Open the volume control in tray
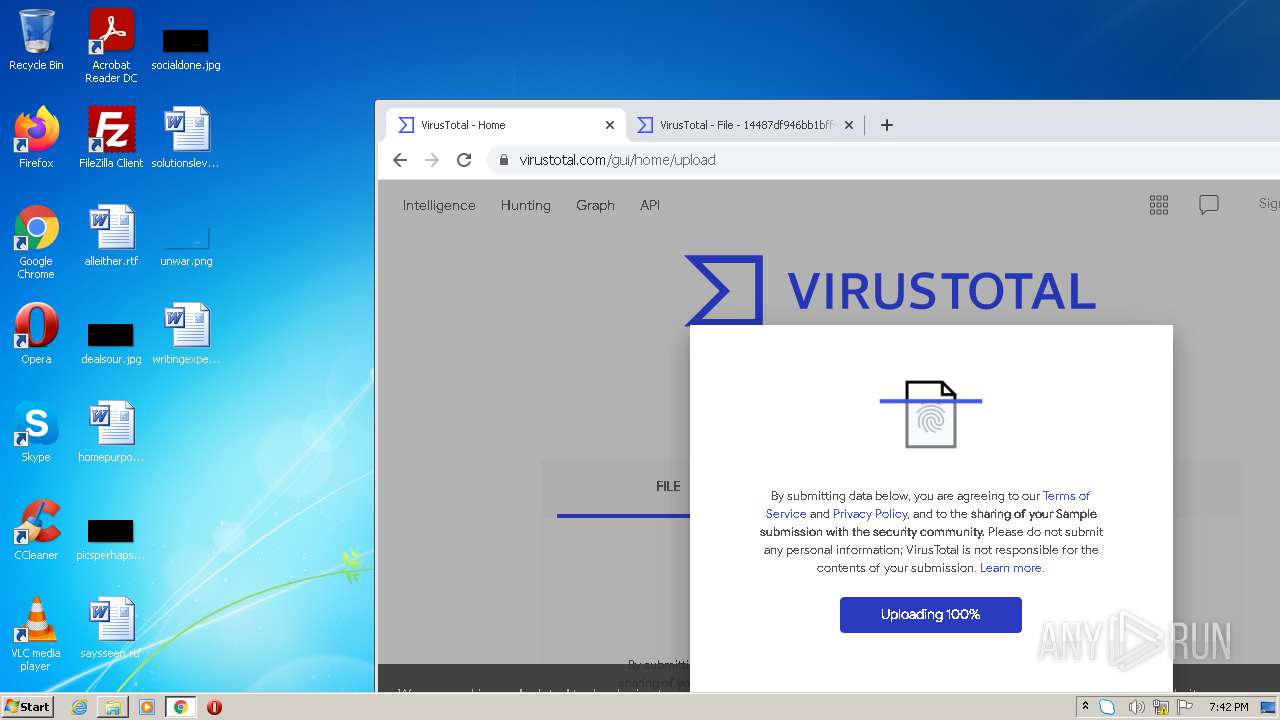This screenshot has width=1280, height=720. tap(1136, 707)
